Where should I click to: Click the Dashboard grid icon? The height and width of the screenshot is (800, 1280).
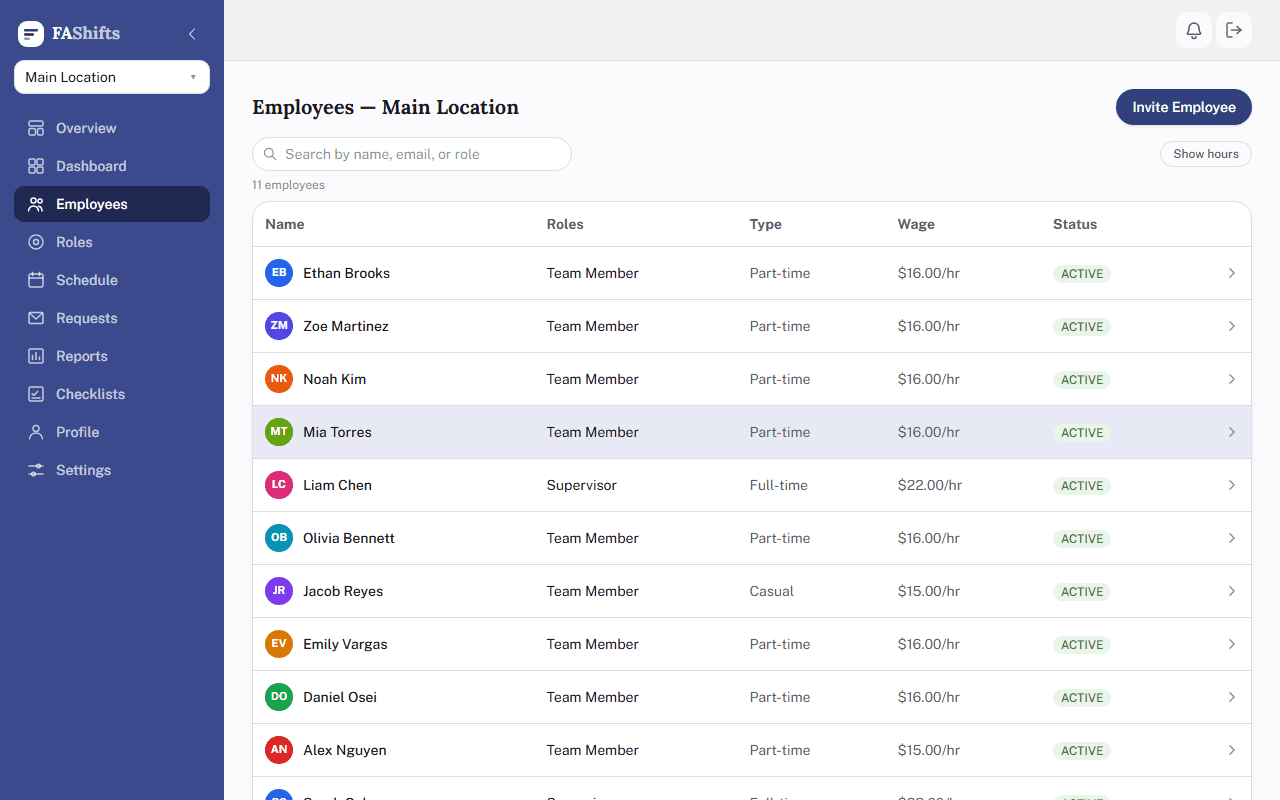pyautogui.click(x=36, y=166)
